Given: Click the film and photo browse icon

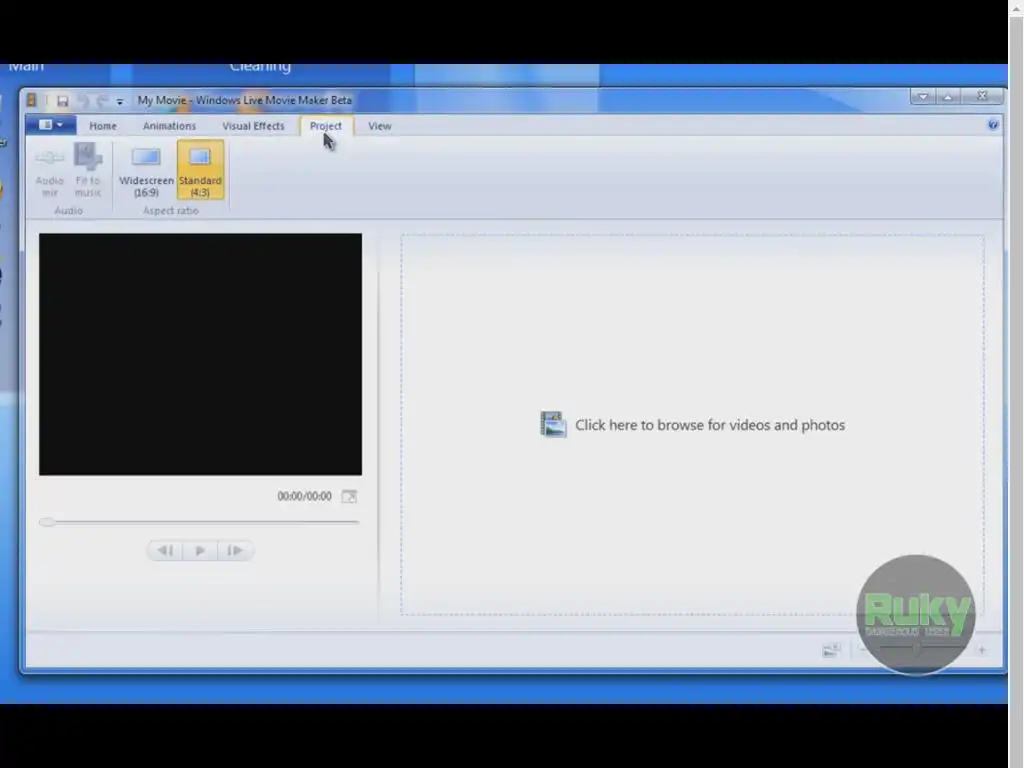Looking at the screenshot, I should click(553, 424).
